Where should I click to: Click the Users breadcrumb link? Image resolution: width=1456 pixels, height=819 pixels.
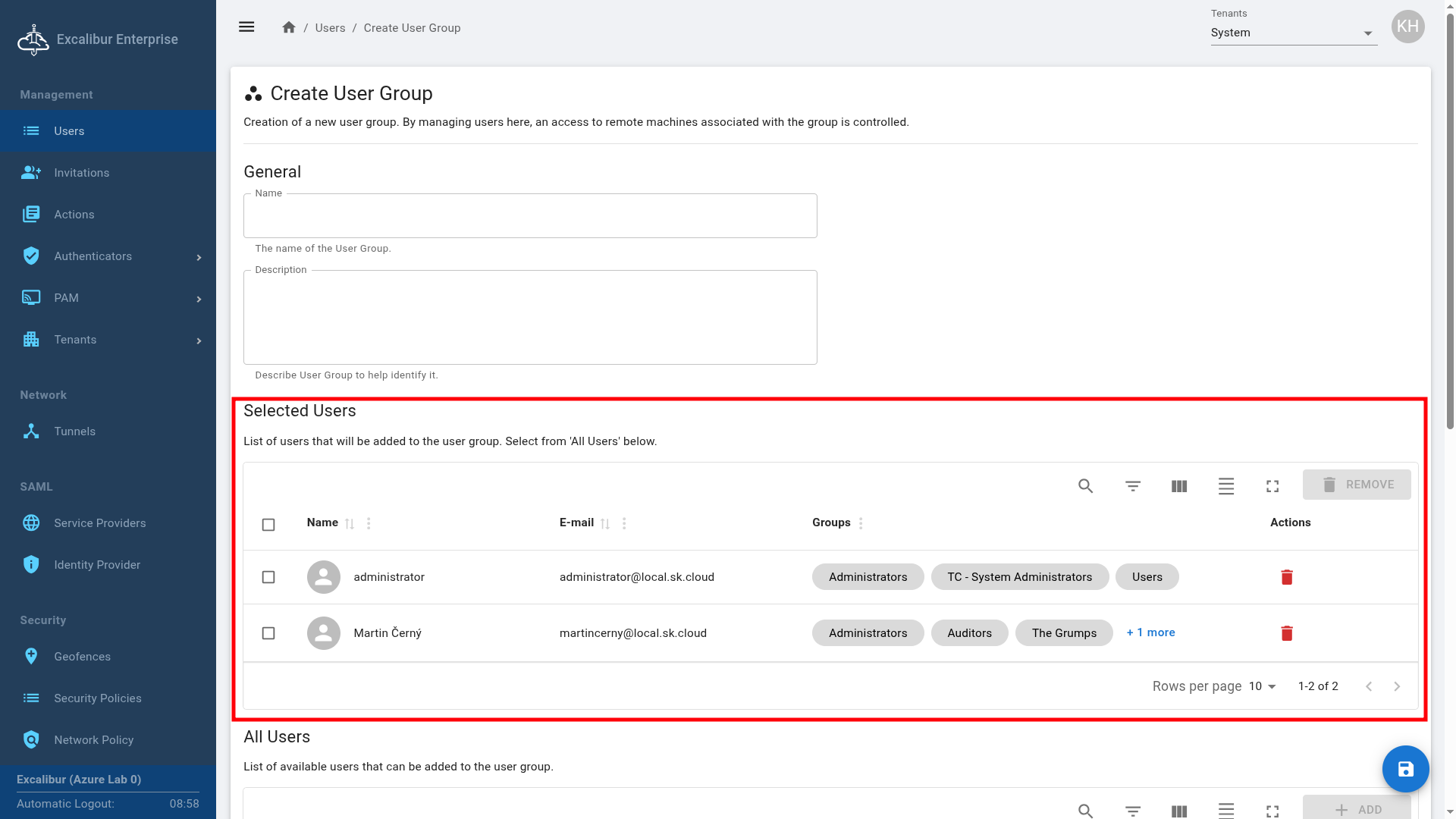pos(330,28)
